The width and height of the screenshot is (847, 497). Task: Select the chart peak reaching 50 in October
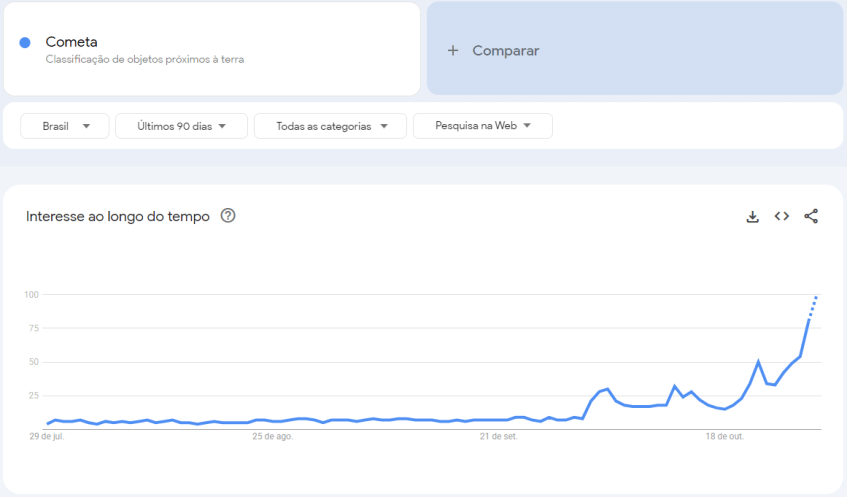pyautogui.click(x=758, y=361)
